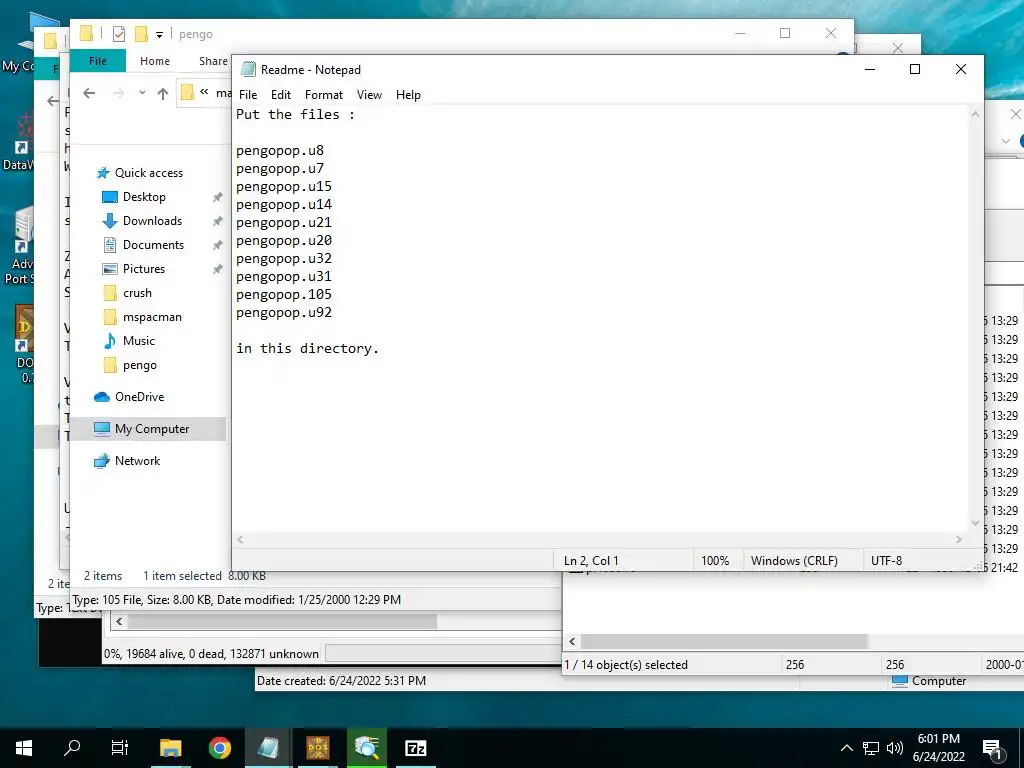Click the Notepad vertical scrollbar up arrow
This screenshot has width=1024, height=768.
[x=975, y=114]
